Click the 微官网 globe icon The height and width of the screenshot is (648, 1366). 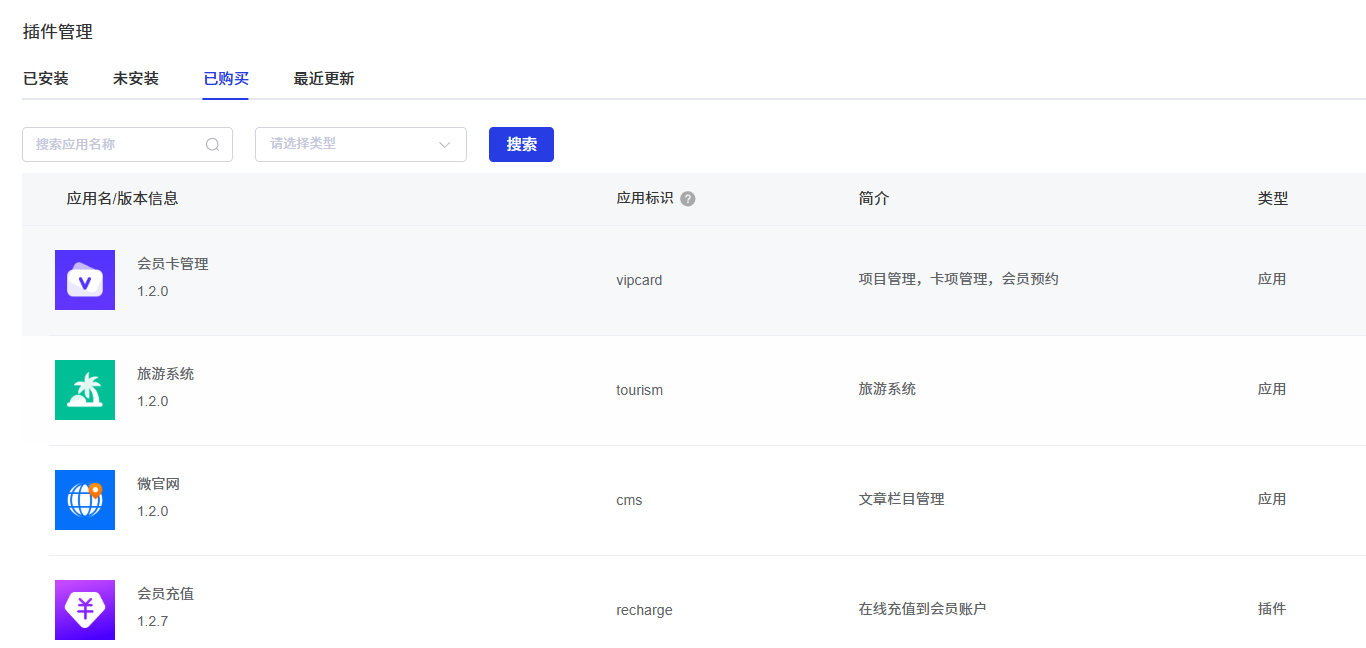(85, 500)
